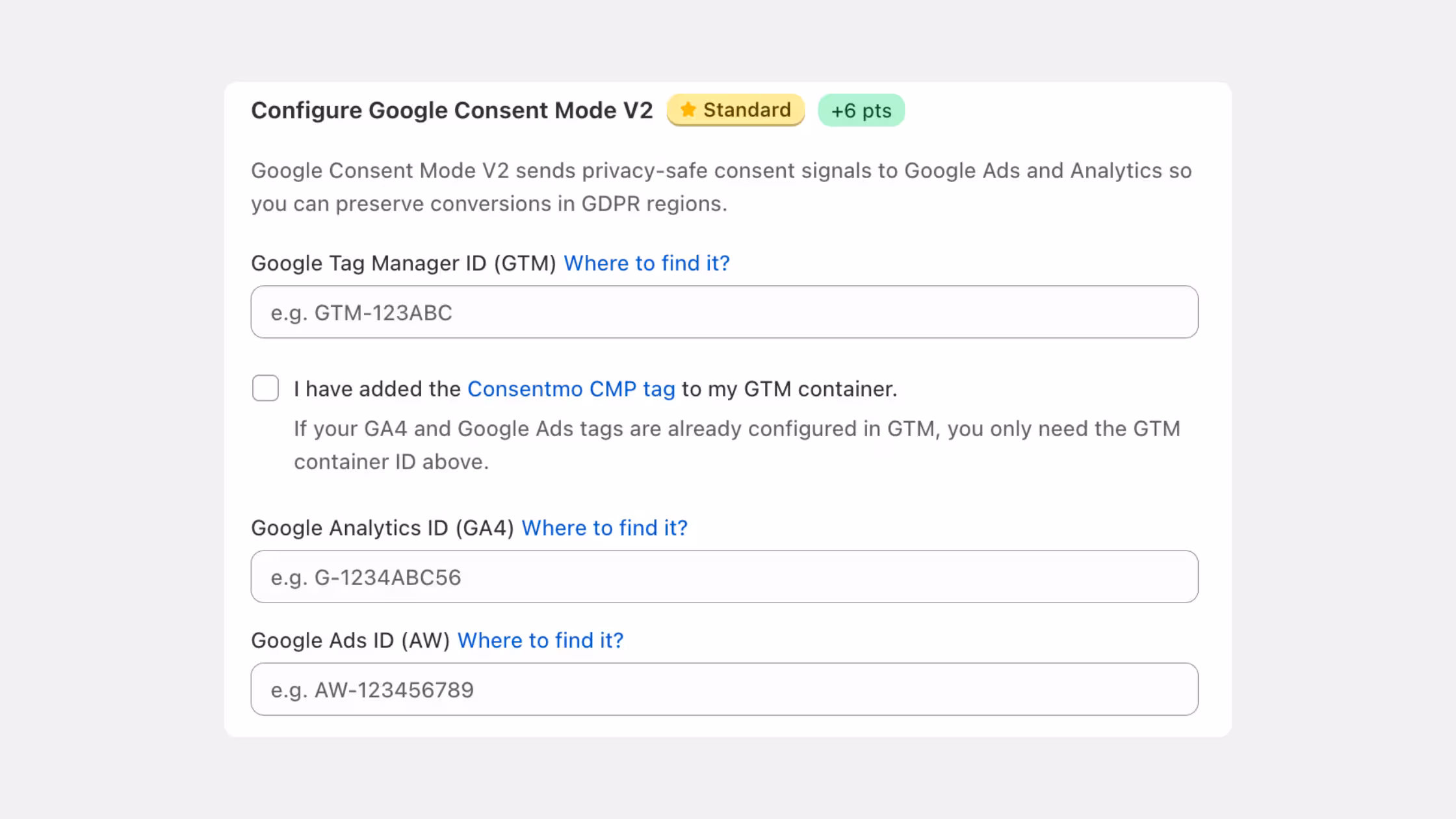The width and height of the screenshot is (1456, 819).
Task: Click the 'Google Analytics ID (GA4)' label
Action: click(x=383, y=528)
